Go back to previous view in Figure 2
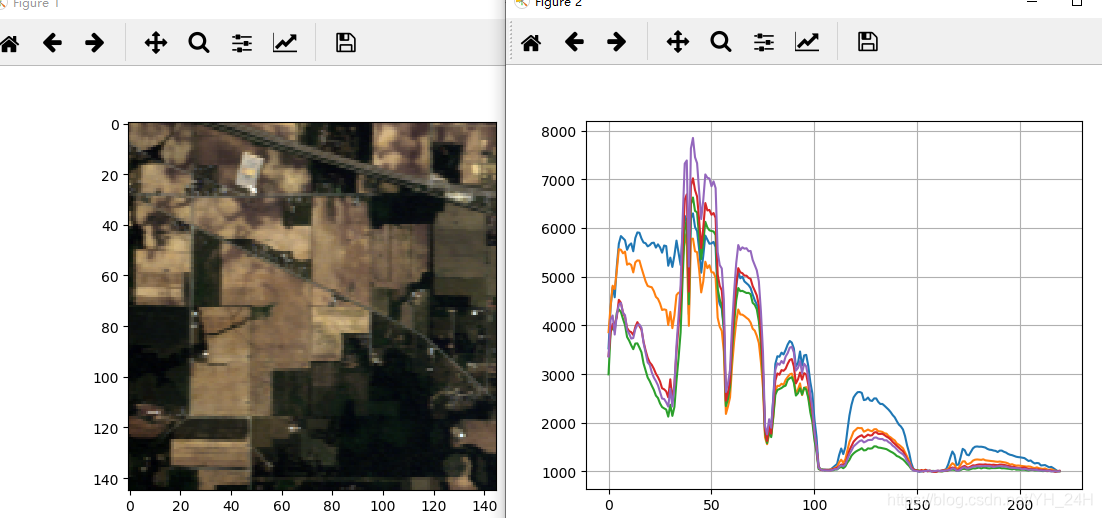The image size is (1102, 518). (574, 42)
